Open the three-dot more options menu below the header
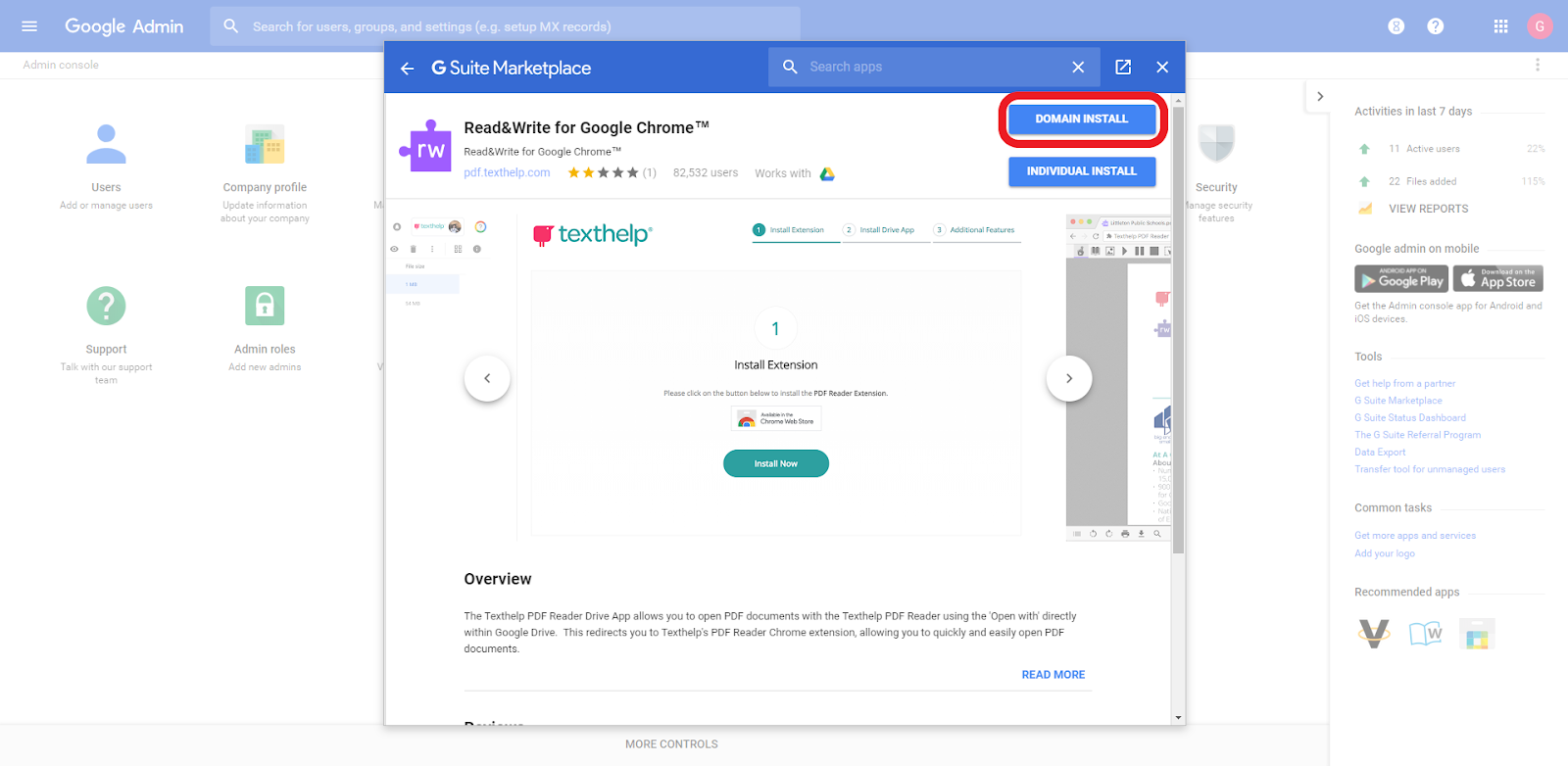This screenshot has height=766, width=1568. [x=1538, y=65]
